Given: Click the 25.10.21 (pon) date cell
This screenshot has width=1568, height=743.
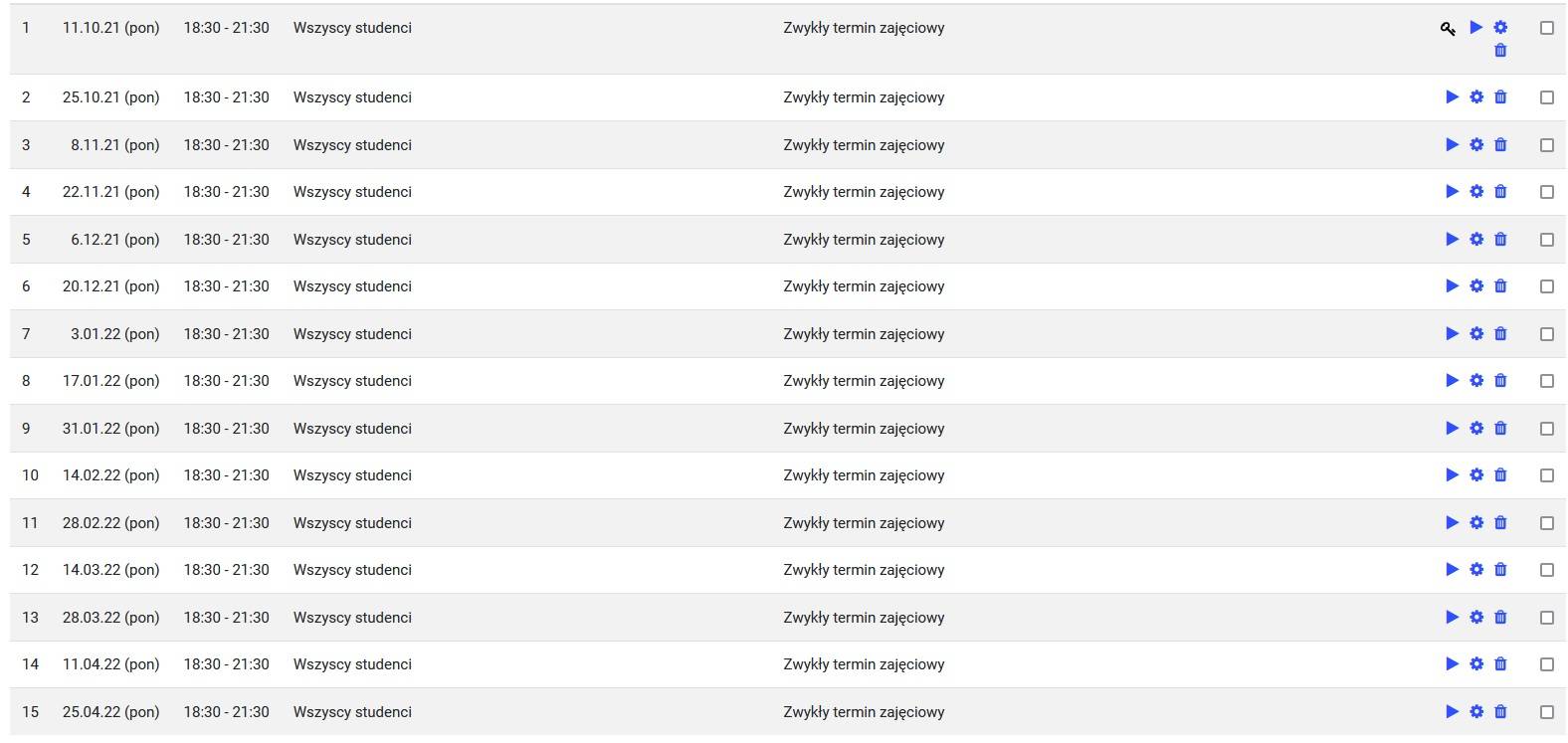Looking at the screenshot, I should point(110,97).
